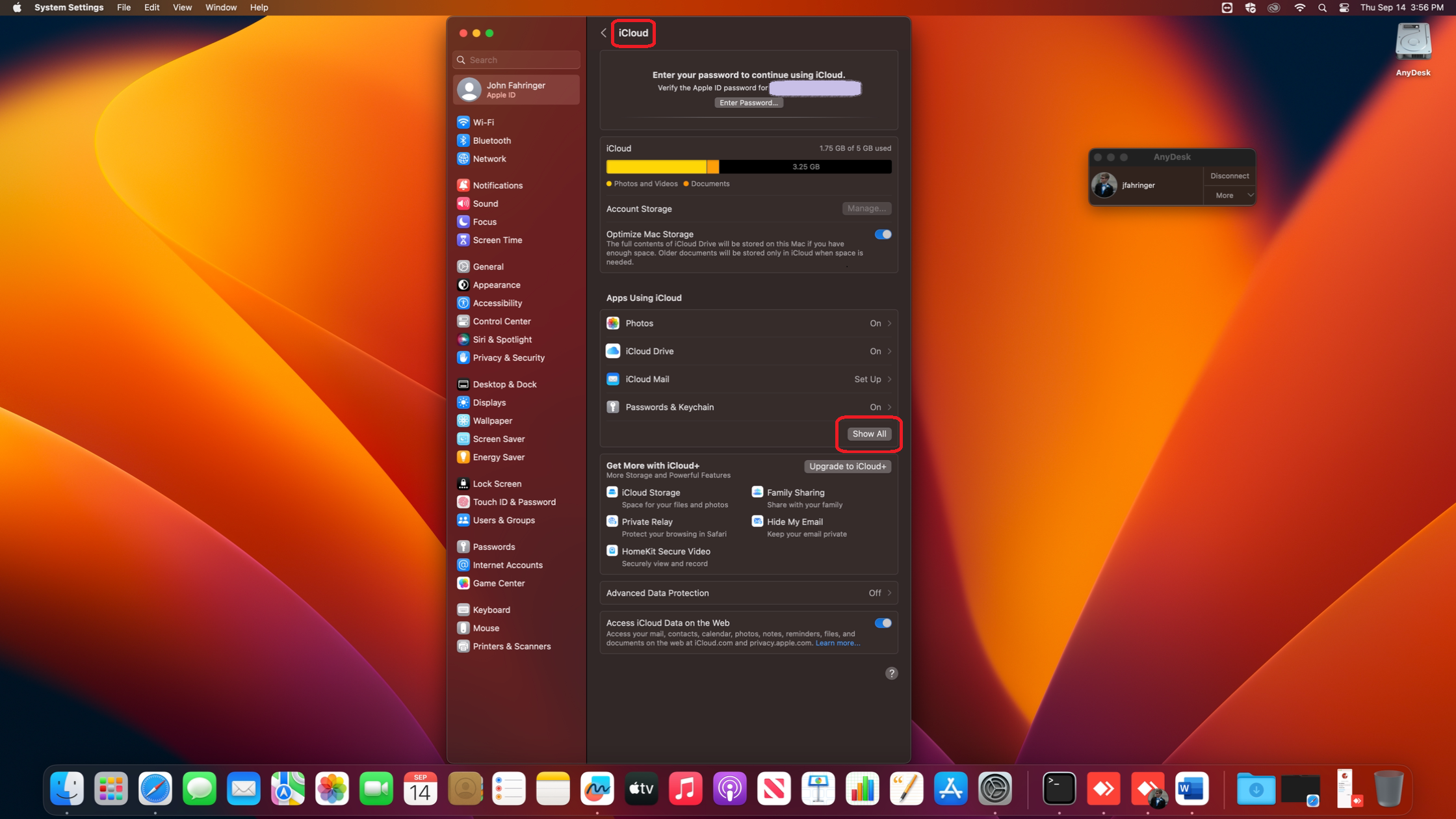The image size is (1456, 819).
Task: Click Show All button for iCloud apps
Action: (x=867, y=434)
